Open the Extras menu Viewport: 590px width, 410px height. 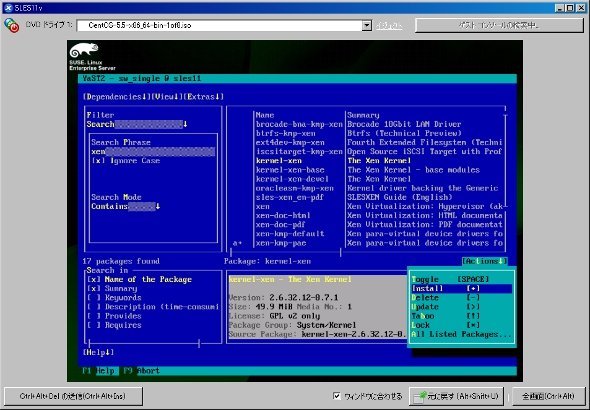click(204, 97)
